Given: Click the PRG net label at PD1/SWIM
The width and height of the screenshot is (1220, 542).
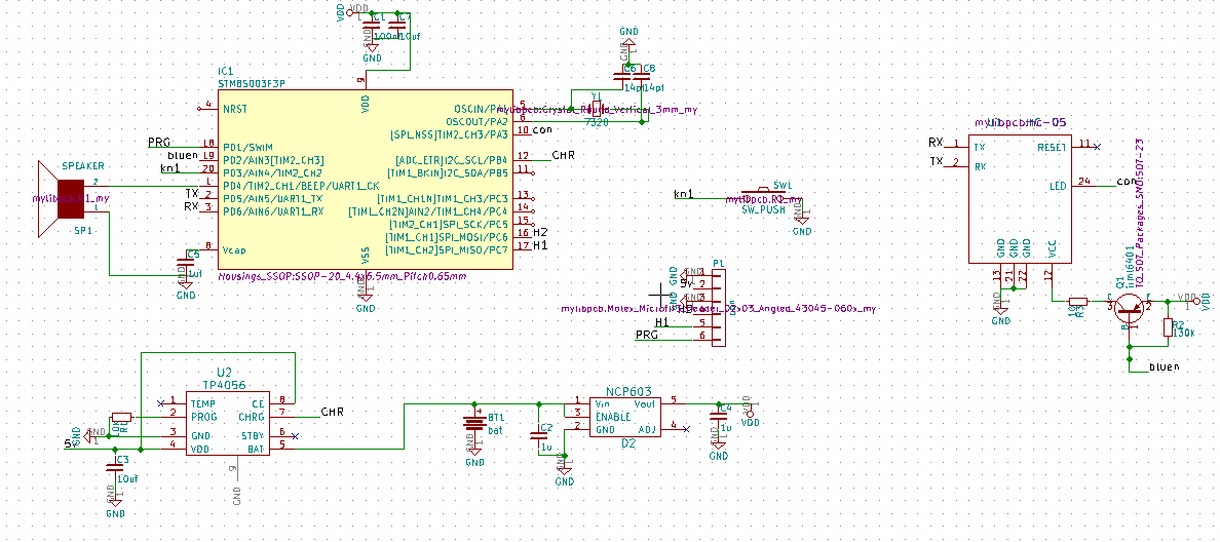Looking at the screenshot, I should coord(160,143).
